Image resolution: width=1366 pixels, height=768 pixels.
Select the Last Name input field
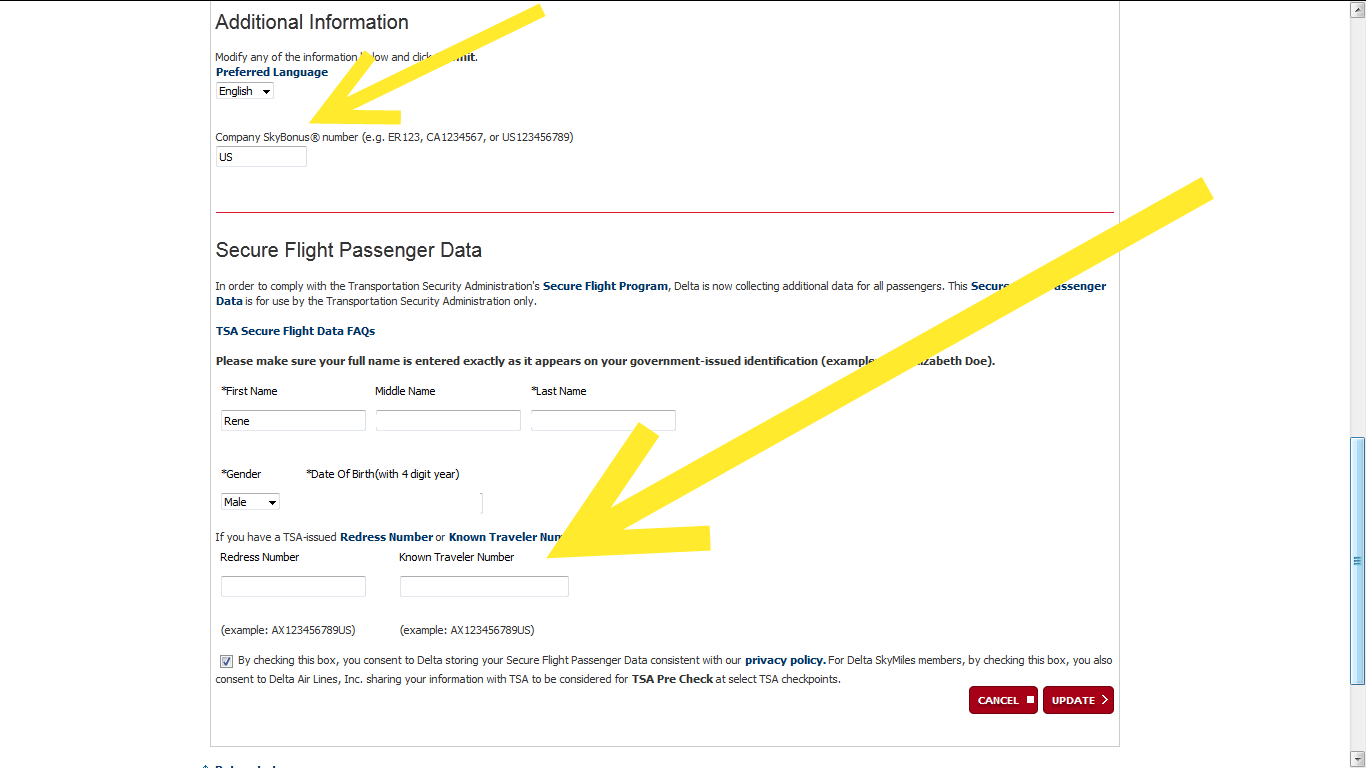[603, 421]
